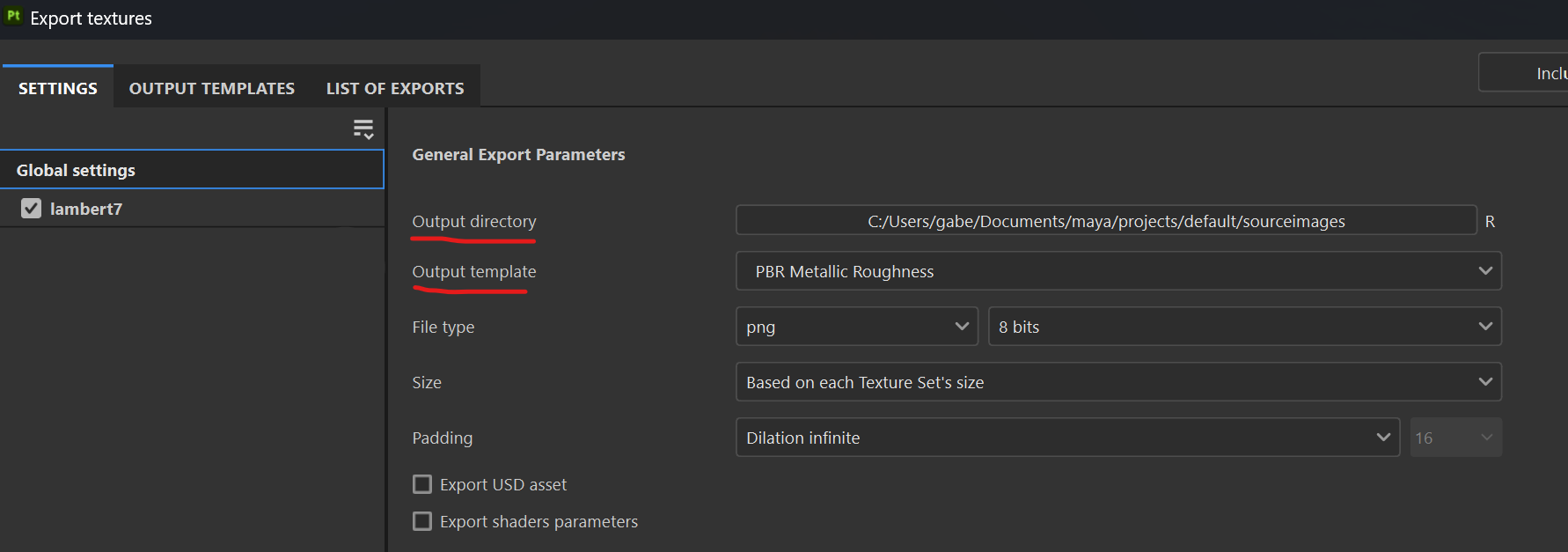Image resolution: width=1568 pixels, height=552 pixels.
Task: Enable the Export USD asset checkbox
Action: [422, 484]
